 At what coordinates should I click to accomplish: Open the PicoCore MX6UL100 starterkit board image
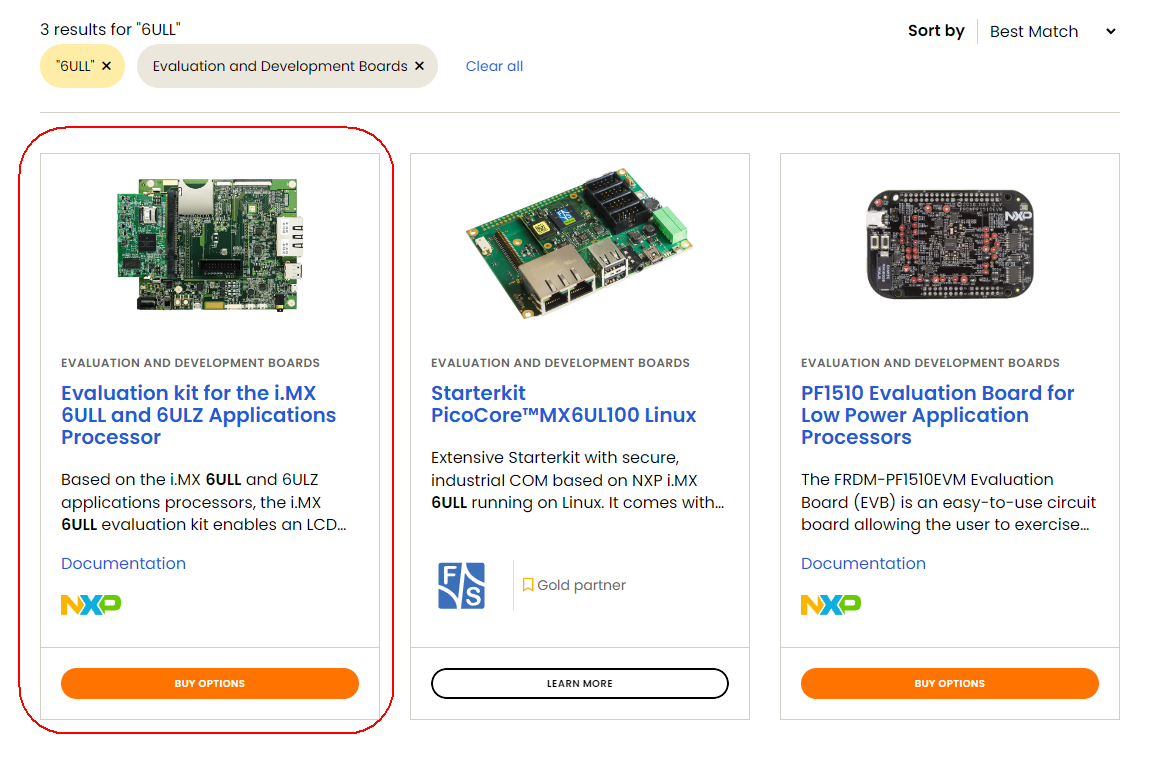(579, 244)
